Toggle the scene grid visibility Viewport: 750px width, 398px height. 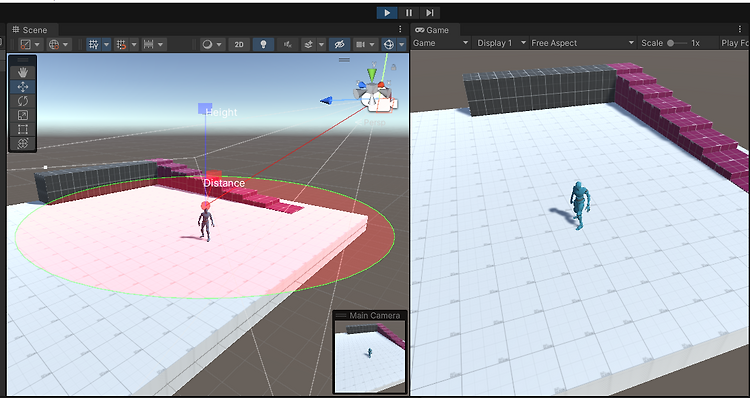[x=94, y=44]
